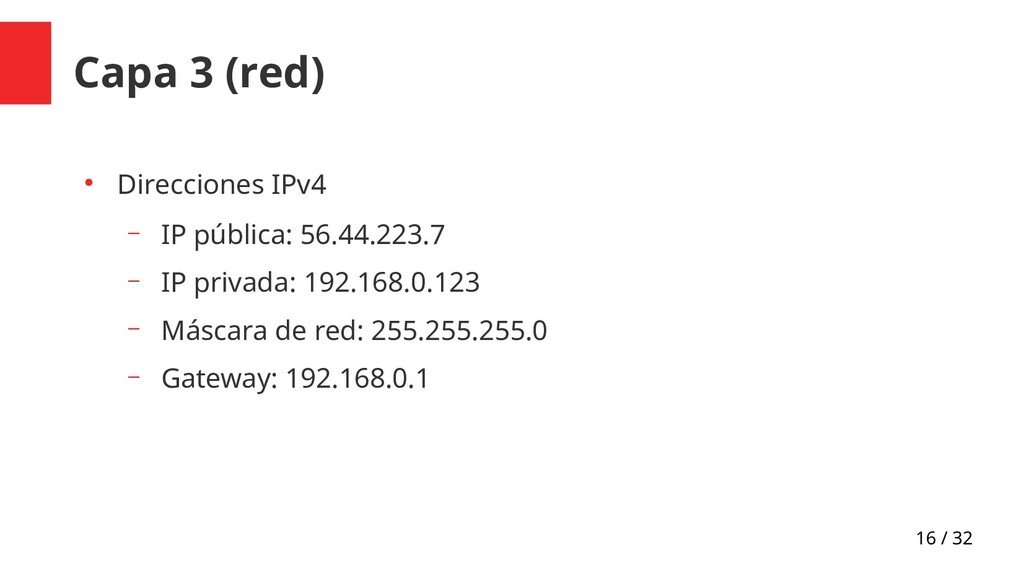Click the word Capa in the title
Screen dimensions: 1024x576
[x=125, y=73]
